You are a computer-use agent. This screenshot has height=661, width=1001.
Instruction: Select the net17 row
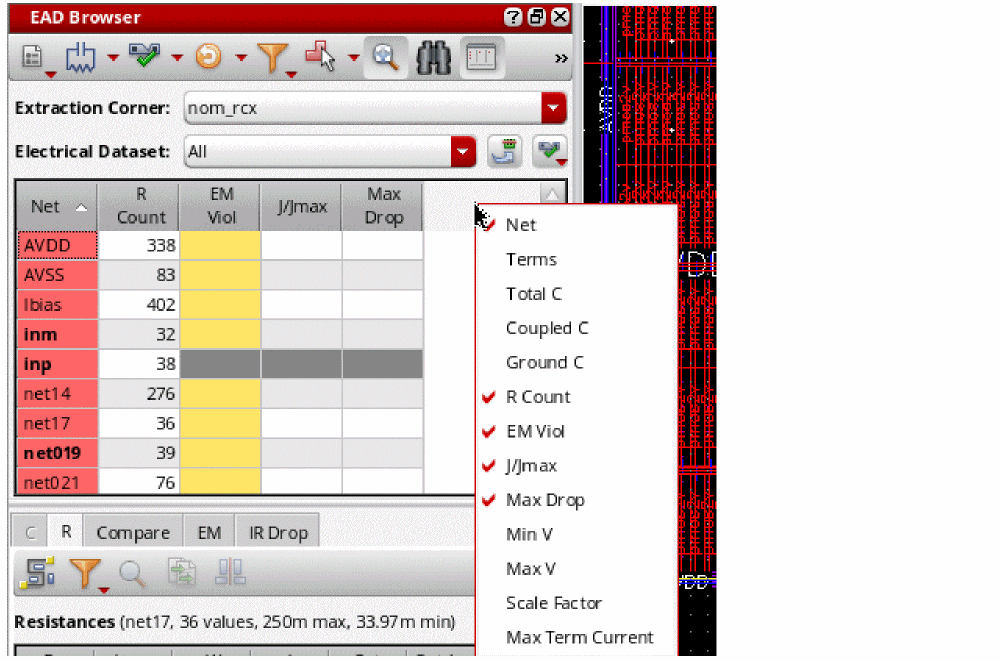[x=57, y=423]
